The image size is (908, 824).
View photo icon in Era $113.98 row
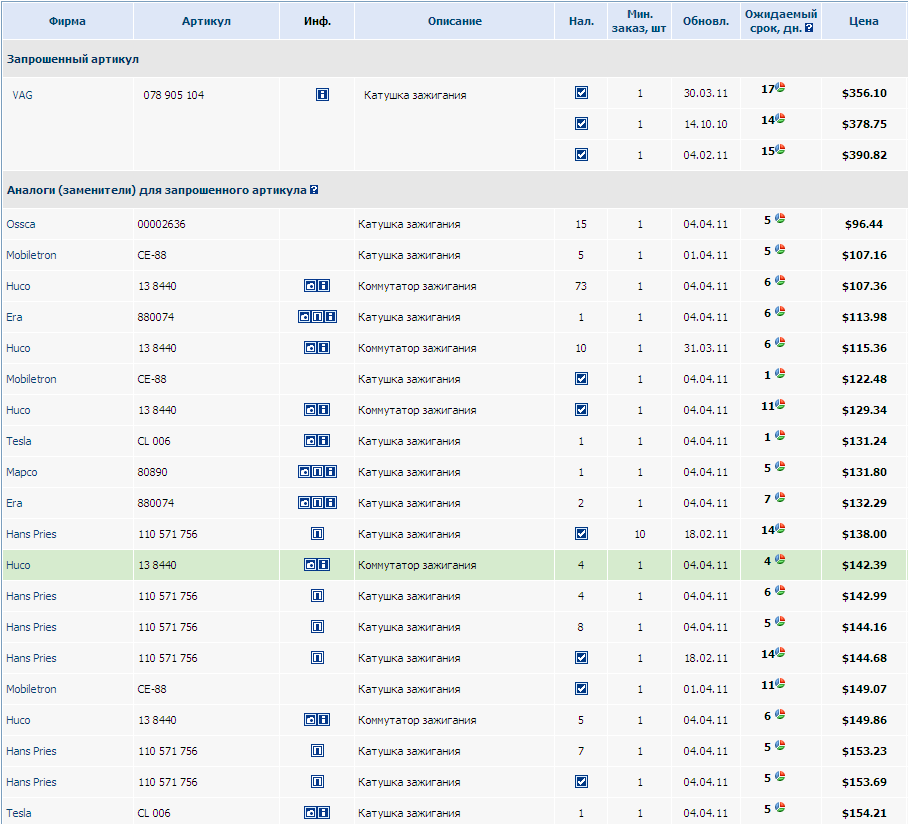pyautogui.click(x=305, y=317)
